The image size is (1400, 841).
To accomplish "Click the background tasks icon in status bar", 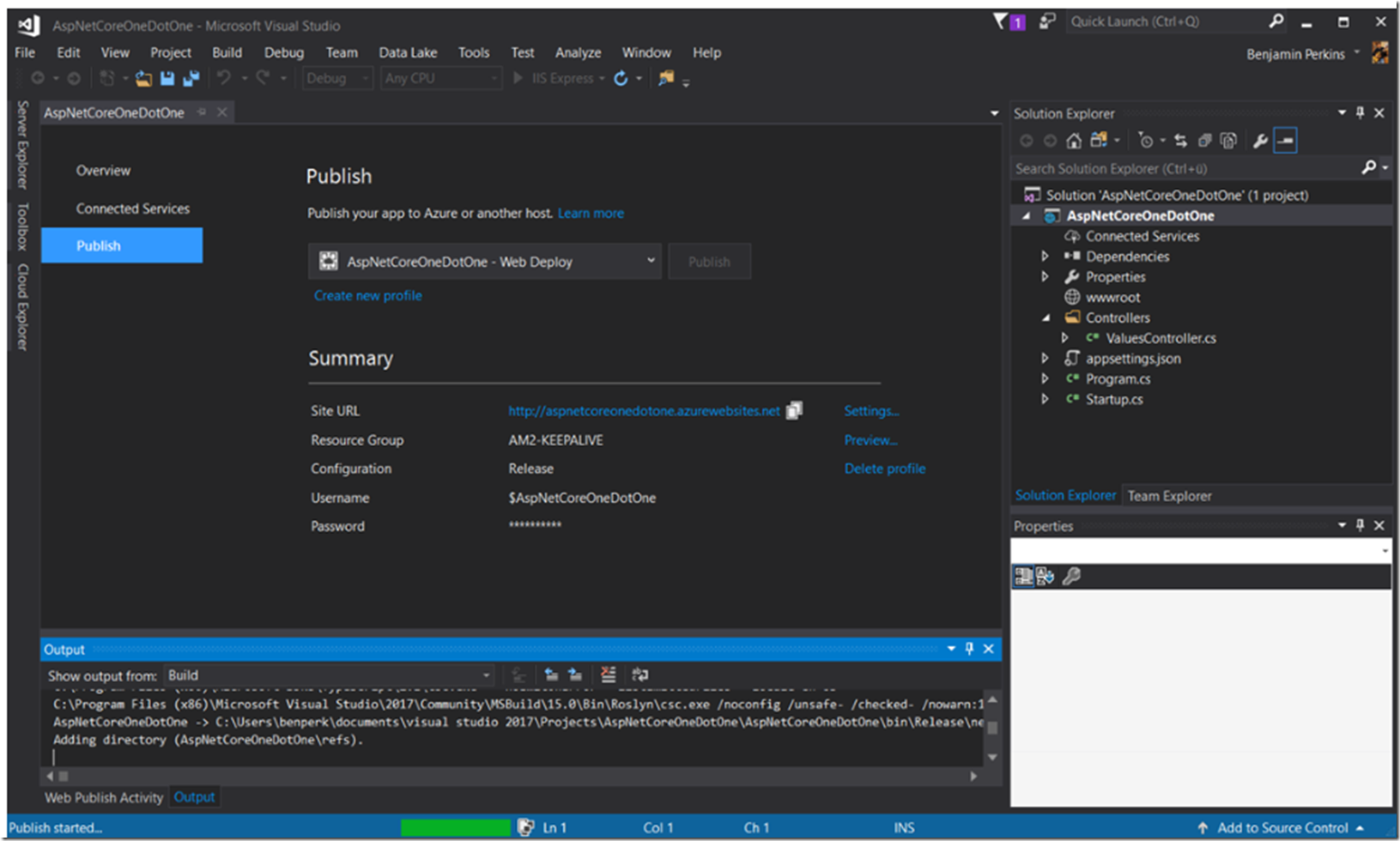I will 526,827.
